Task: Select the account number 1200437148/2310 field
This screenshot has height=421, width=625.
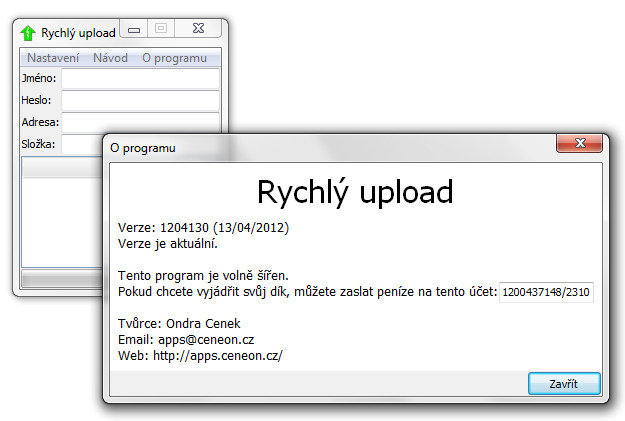Action: pos(546,292)
